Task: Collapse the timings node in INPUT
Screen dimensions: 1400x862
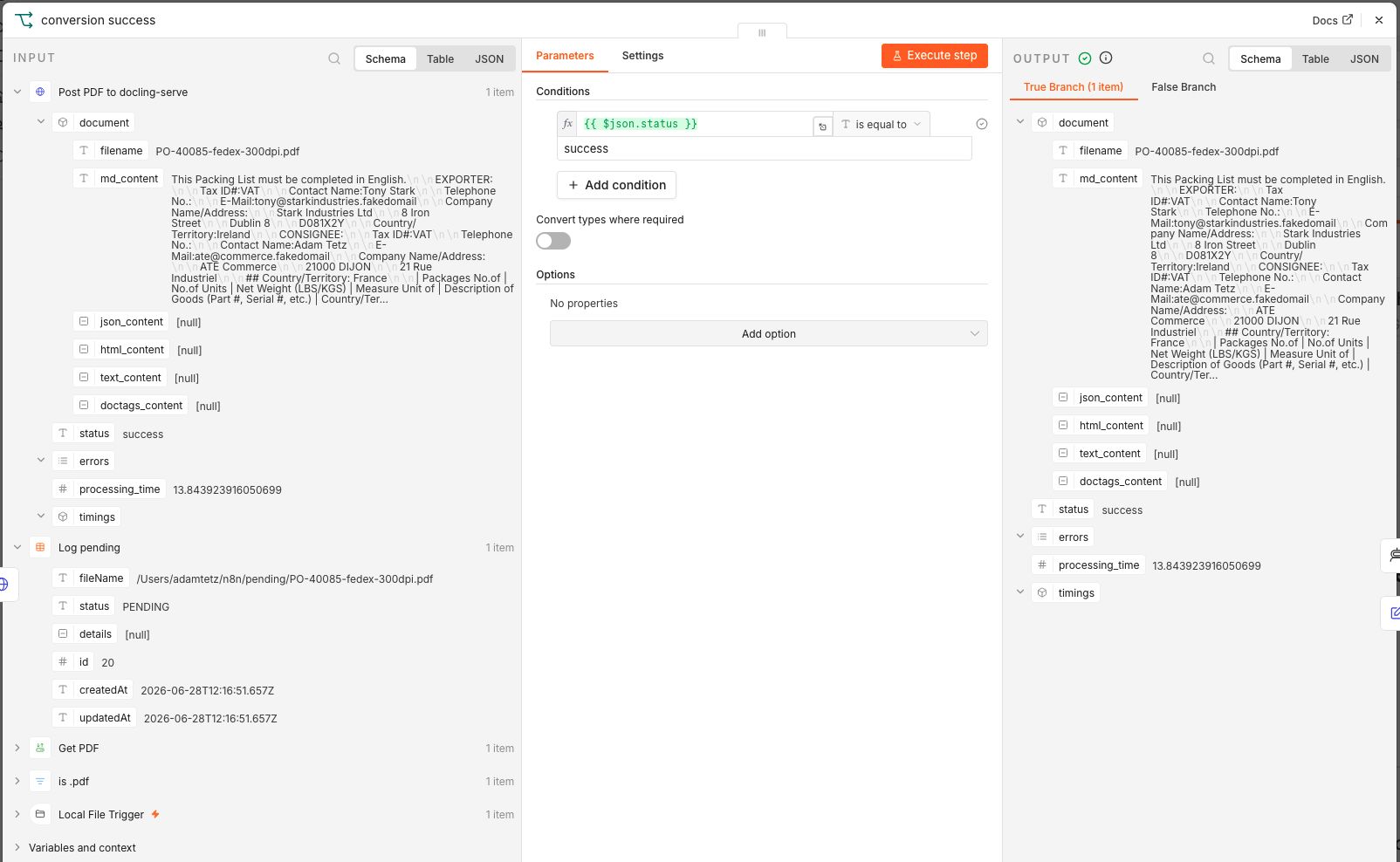Action: pyautogui.click(x=41, y=517)
